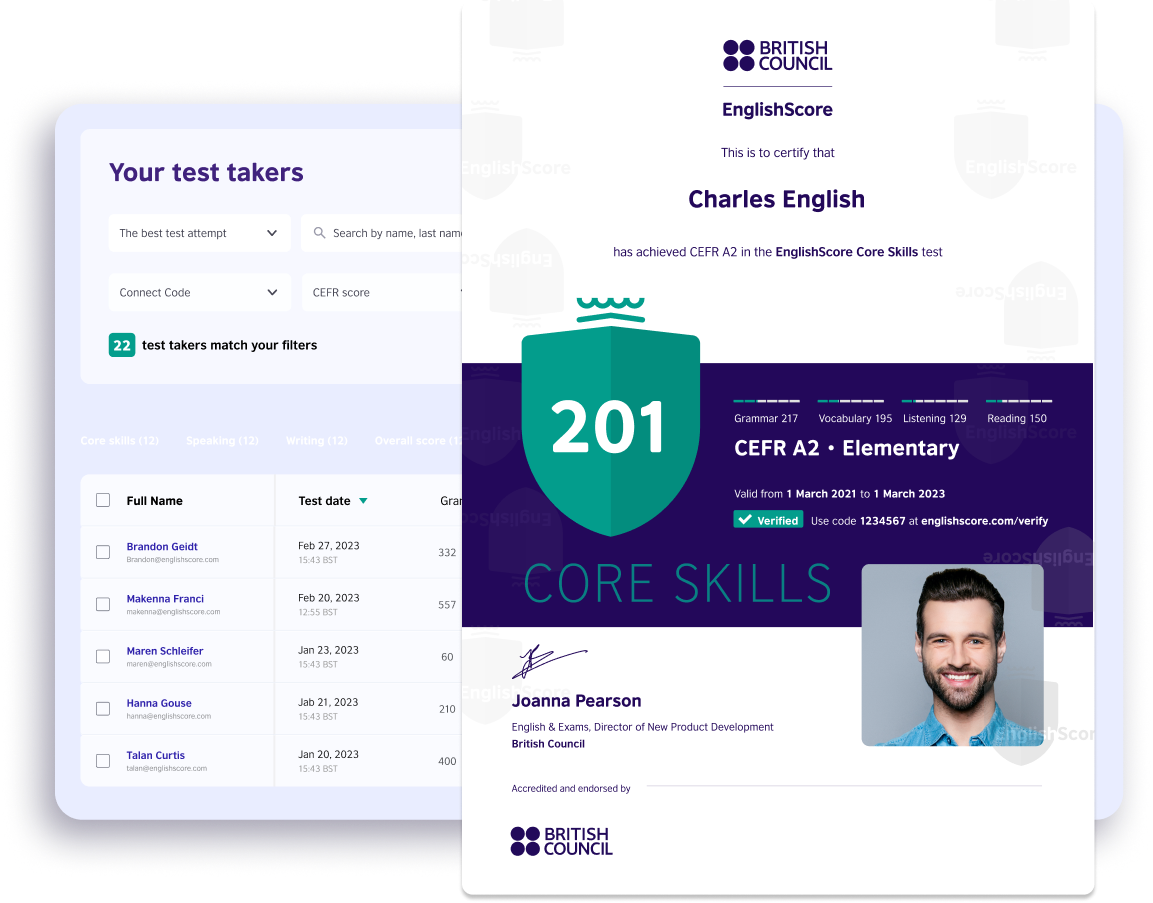Switch to the Speaking (12) tab
The image size is (1153, 903).
pos(222,440)
